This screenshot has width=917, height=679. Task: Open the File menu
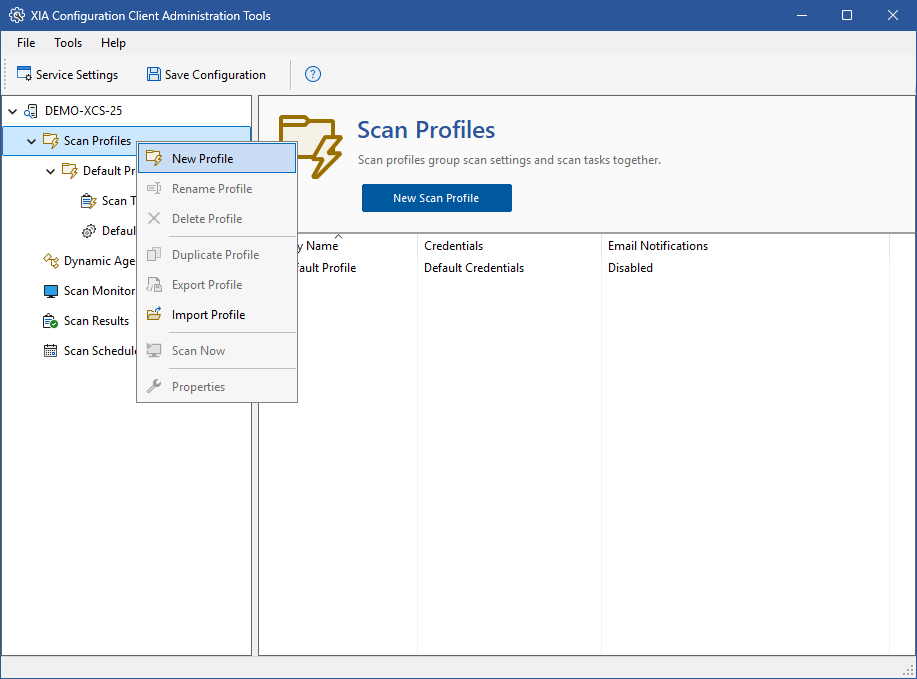tap(26, 43)
